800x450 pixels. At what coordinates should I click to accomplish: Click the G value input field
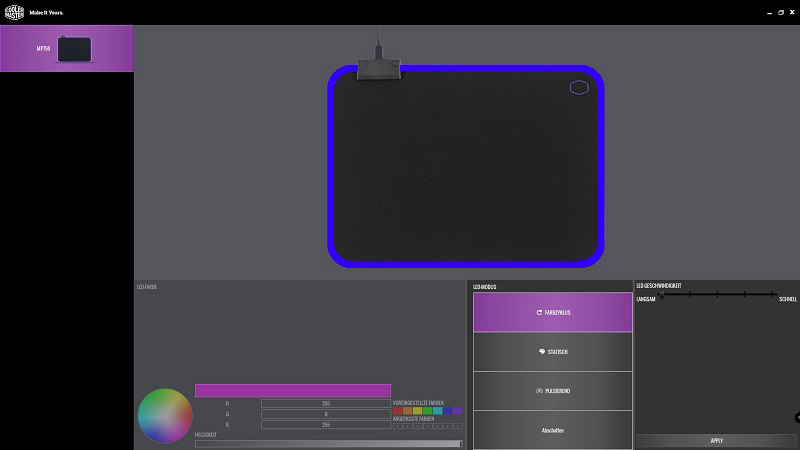(x=326, y=414)
